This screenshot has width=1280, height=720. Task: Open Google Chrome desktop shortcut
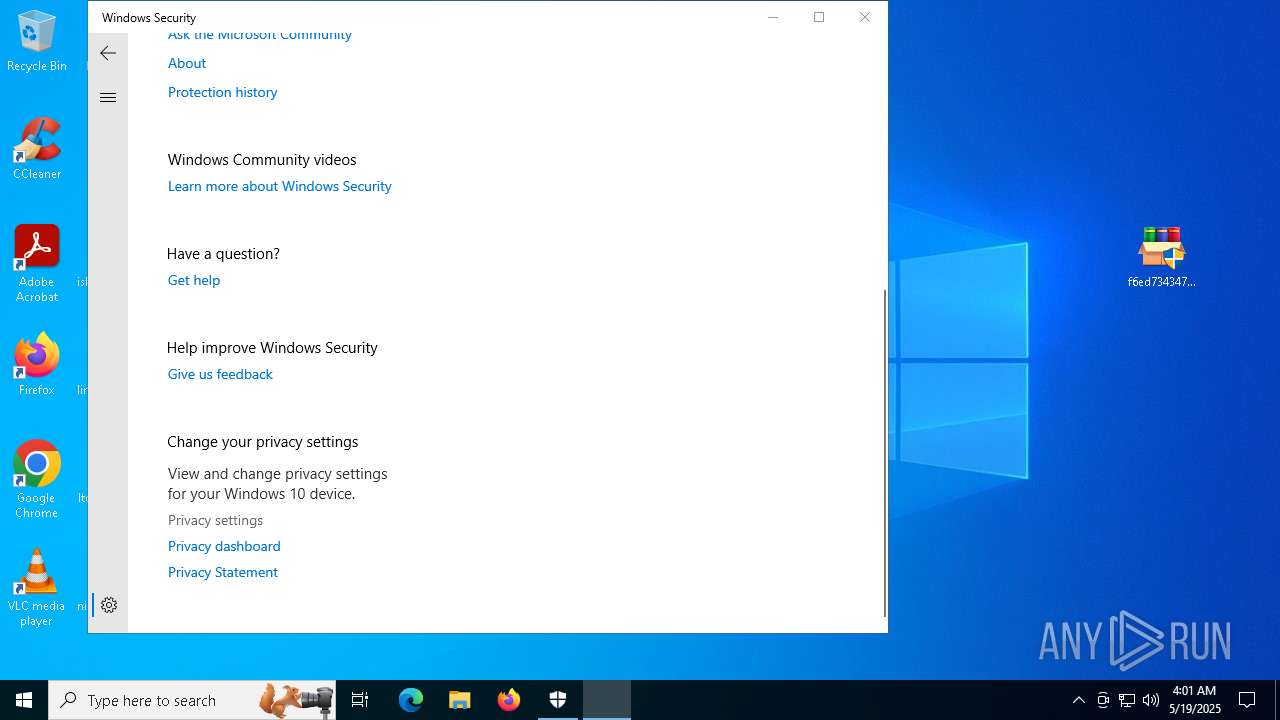[37, 480]
